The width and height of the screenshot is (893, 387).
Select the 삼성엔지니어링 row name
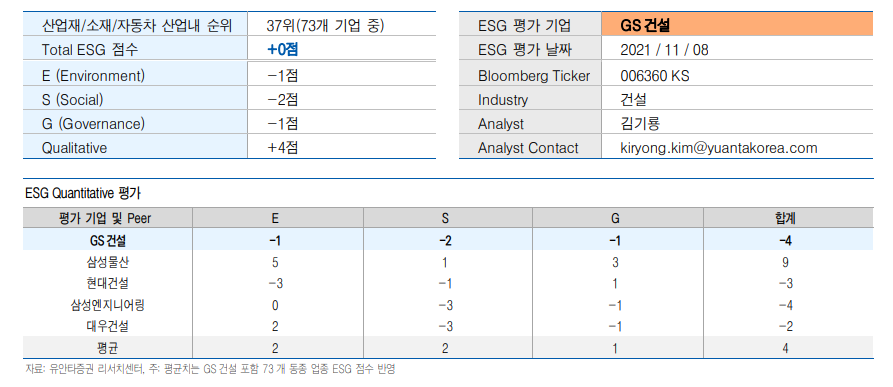(108, 305)
